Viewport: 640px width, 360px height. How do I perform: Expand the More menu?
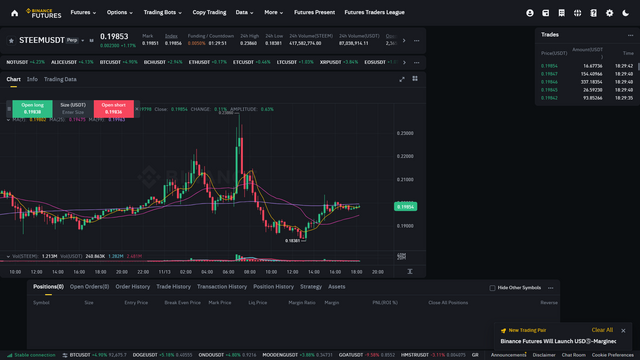click(x=273, y=13)
